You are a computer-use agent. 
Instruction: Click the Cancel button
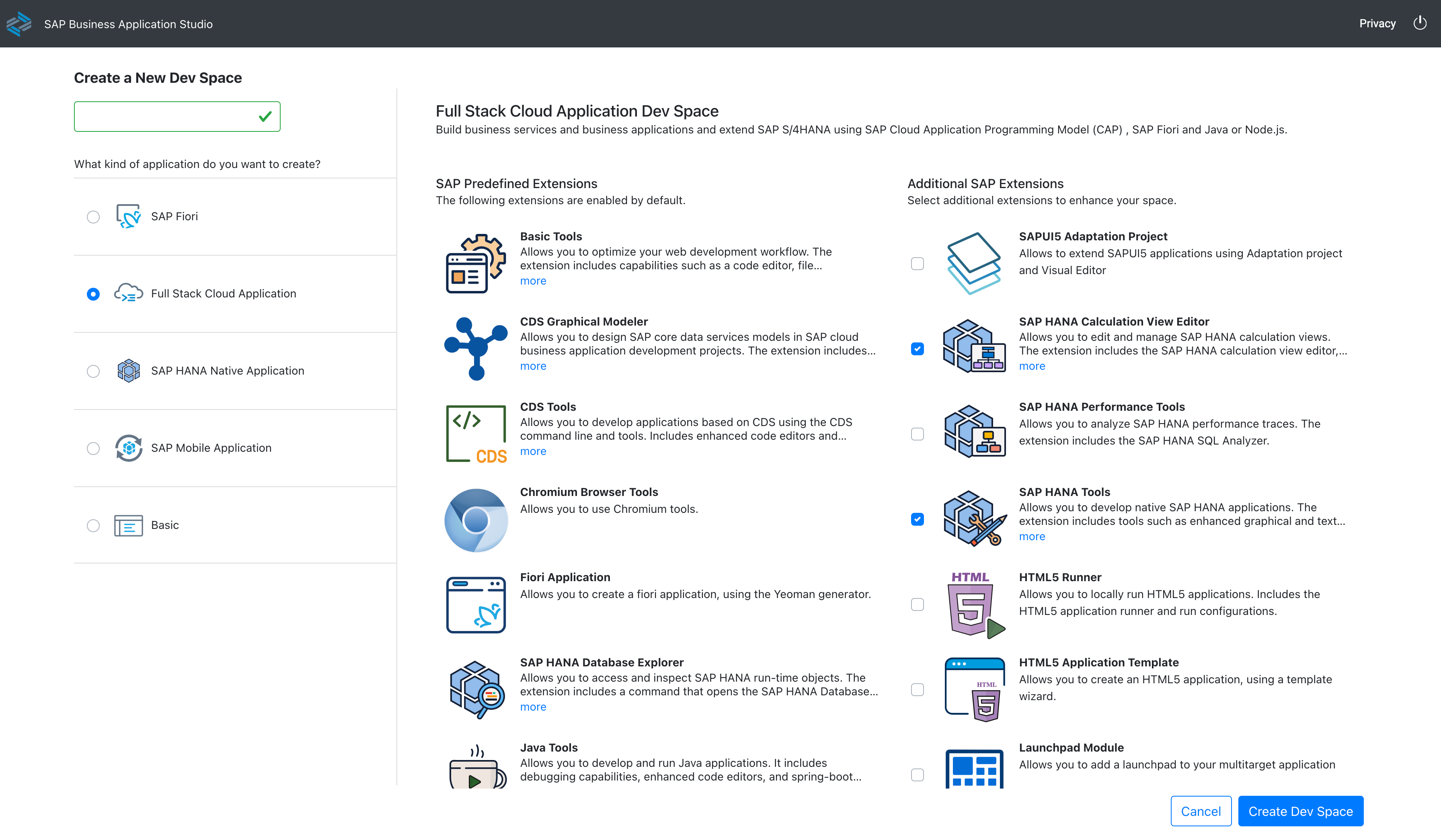pos(1201,811)
